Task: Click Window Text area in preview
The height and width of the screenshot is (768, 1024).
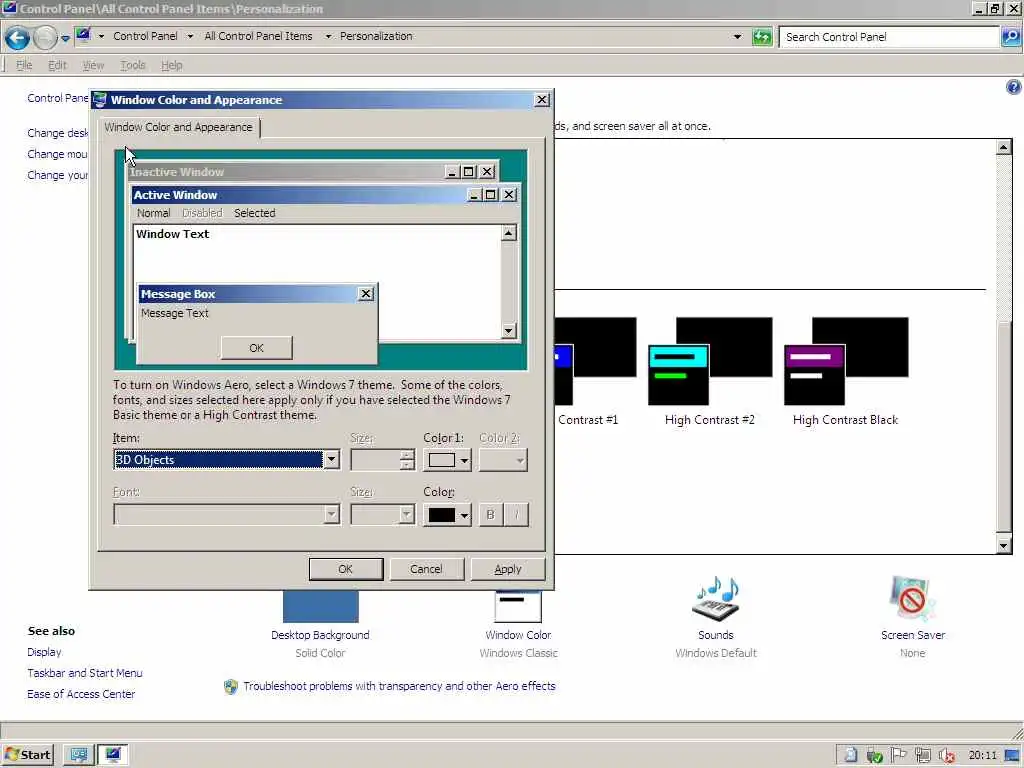Action: [x=317, y=282]
